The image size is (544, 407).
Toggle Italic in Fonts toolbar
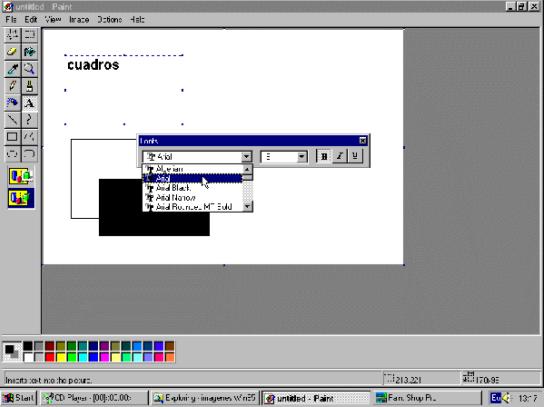(x=340, y=156)
